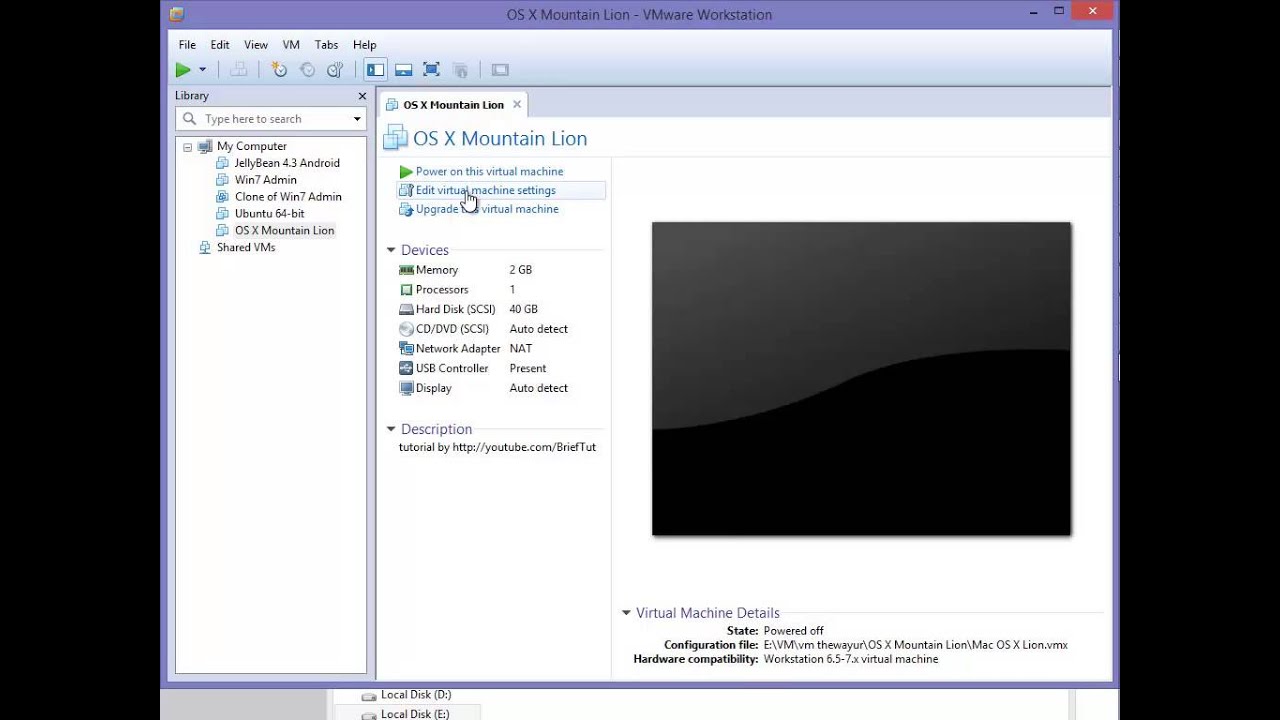Open the snapshot manager toolbar icon

[x=335, y=70]
